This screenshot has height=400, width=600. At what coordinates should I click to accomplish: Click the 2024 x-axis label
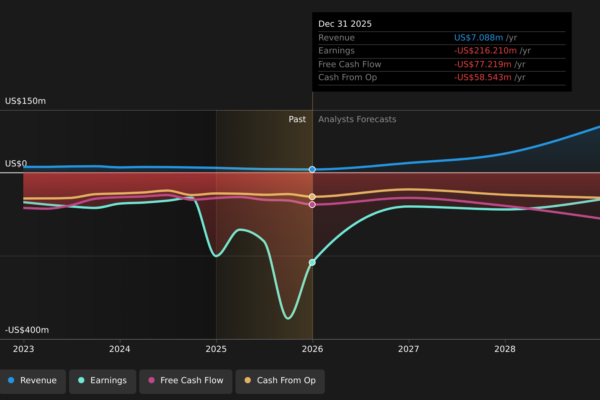pos(120,349)
